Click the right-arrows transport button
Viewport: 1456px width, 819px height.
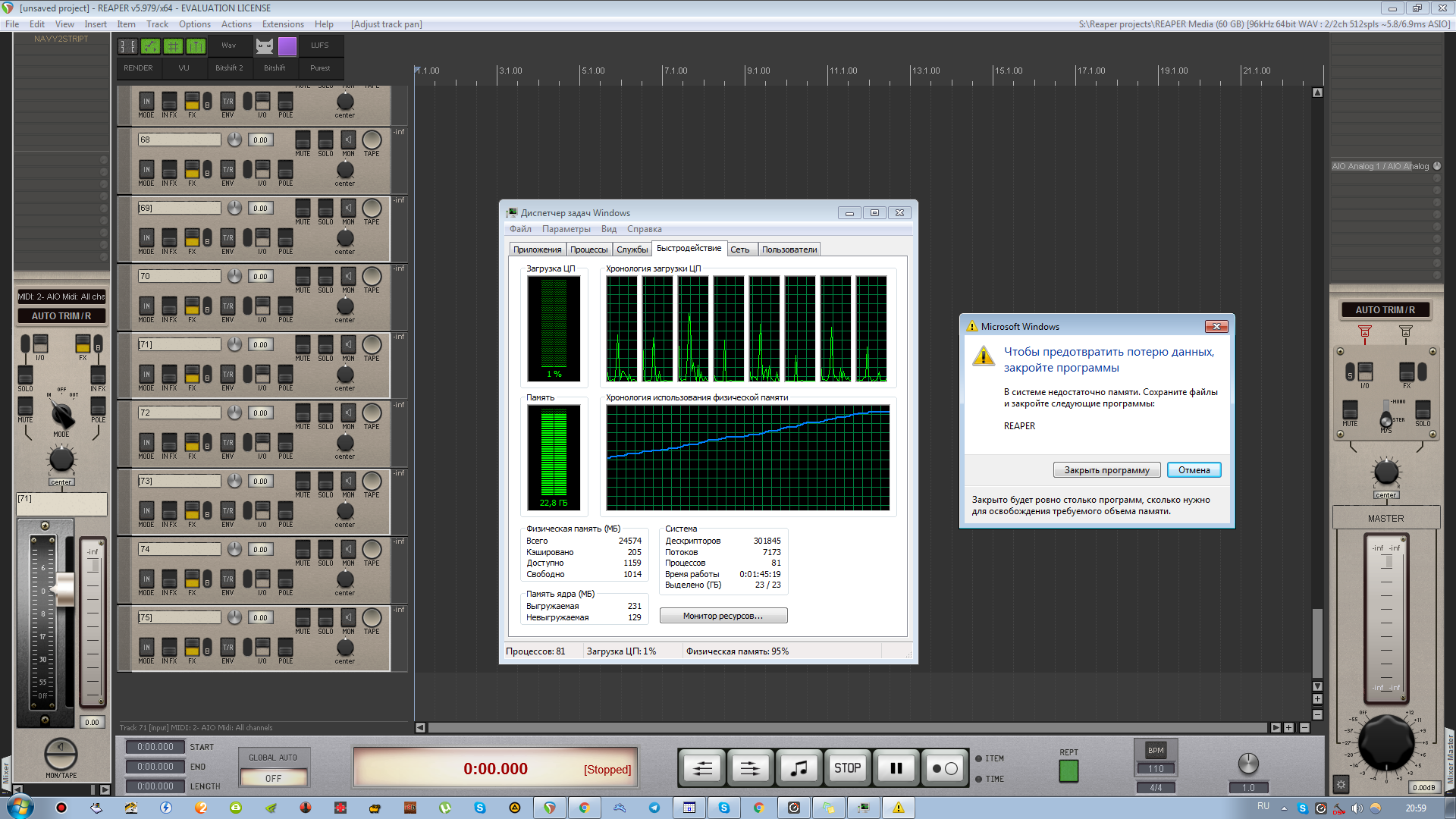[750, 768]
